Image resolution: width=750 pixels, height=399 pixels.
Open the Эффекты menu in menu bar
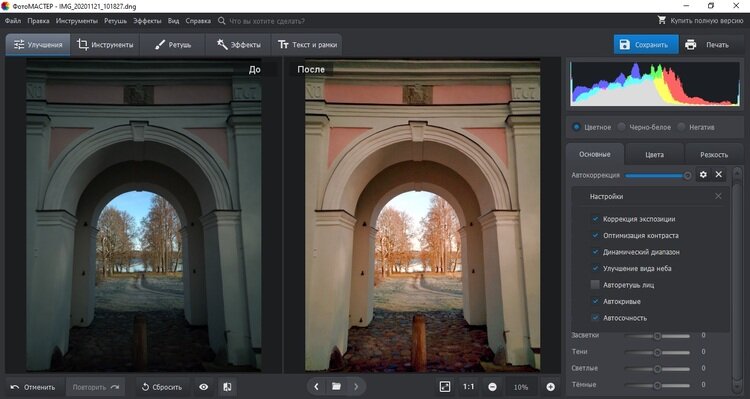coord(147,21)
